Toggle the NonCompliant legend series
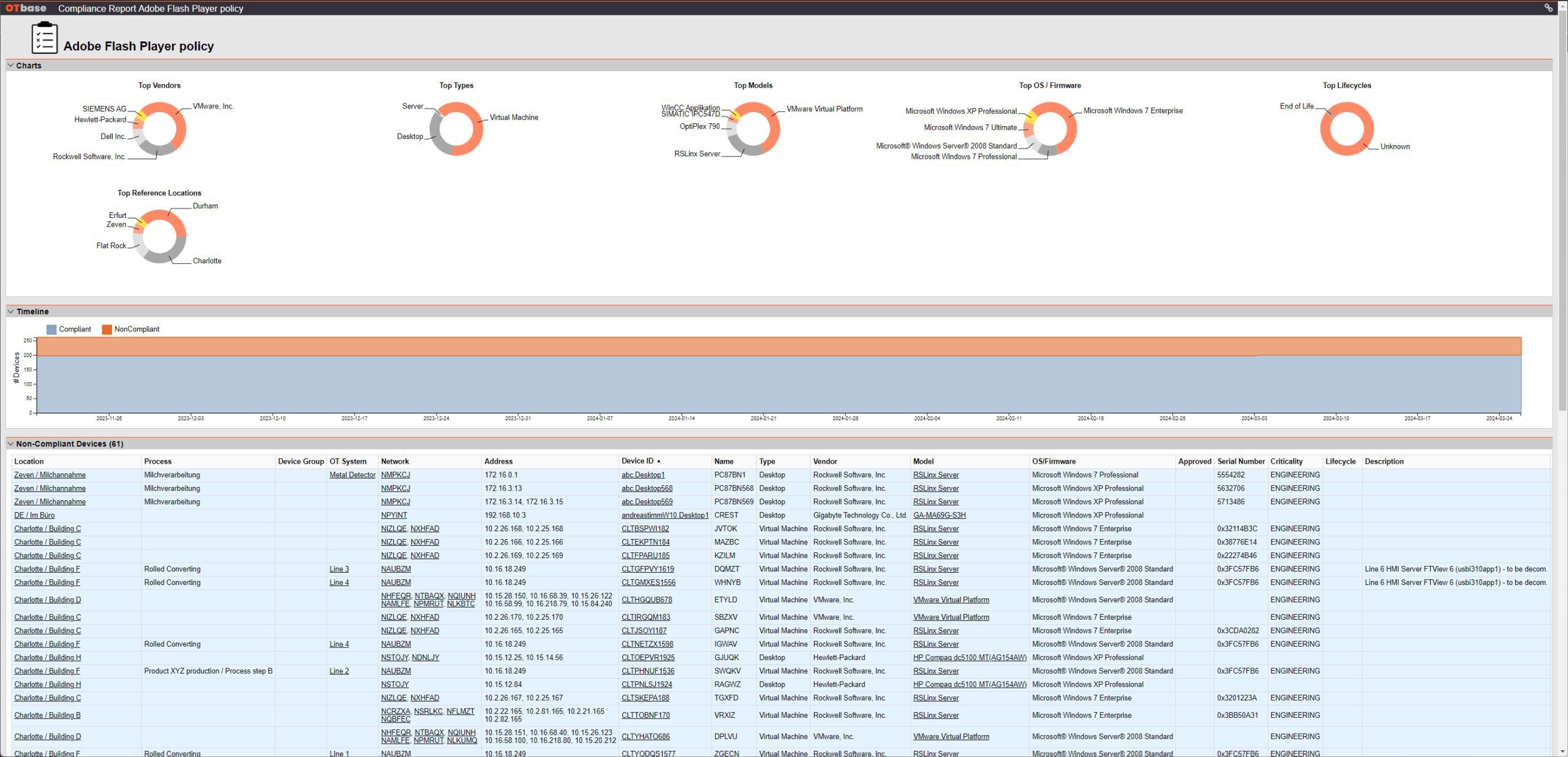The height and width of the screenshot is (757, 1568). (x=130, y=330)
